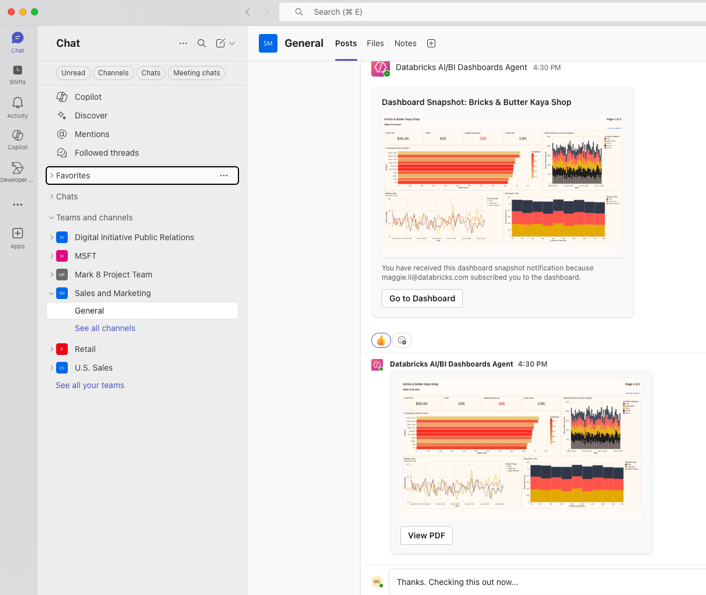Click the MSFT team avatar

pos(62,256)
